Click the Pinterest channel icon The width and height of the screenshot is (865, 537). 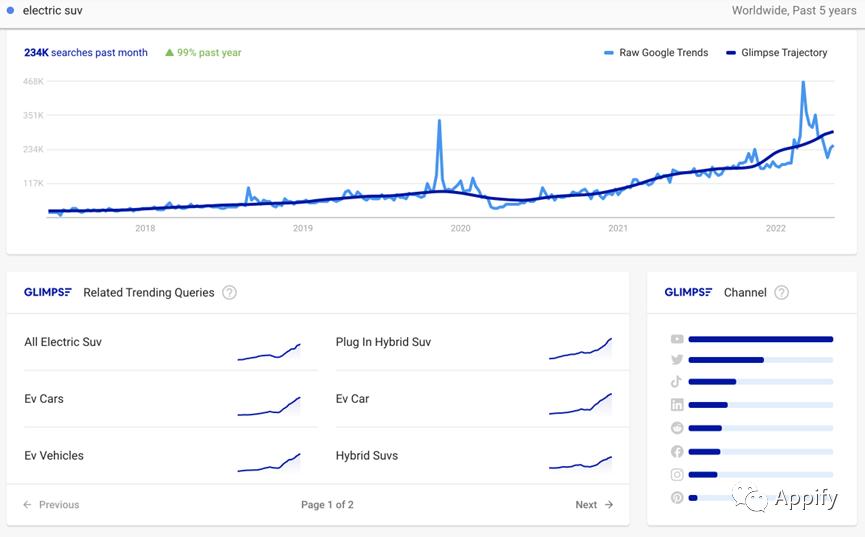677,498
